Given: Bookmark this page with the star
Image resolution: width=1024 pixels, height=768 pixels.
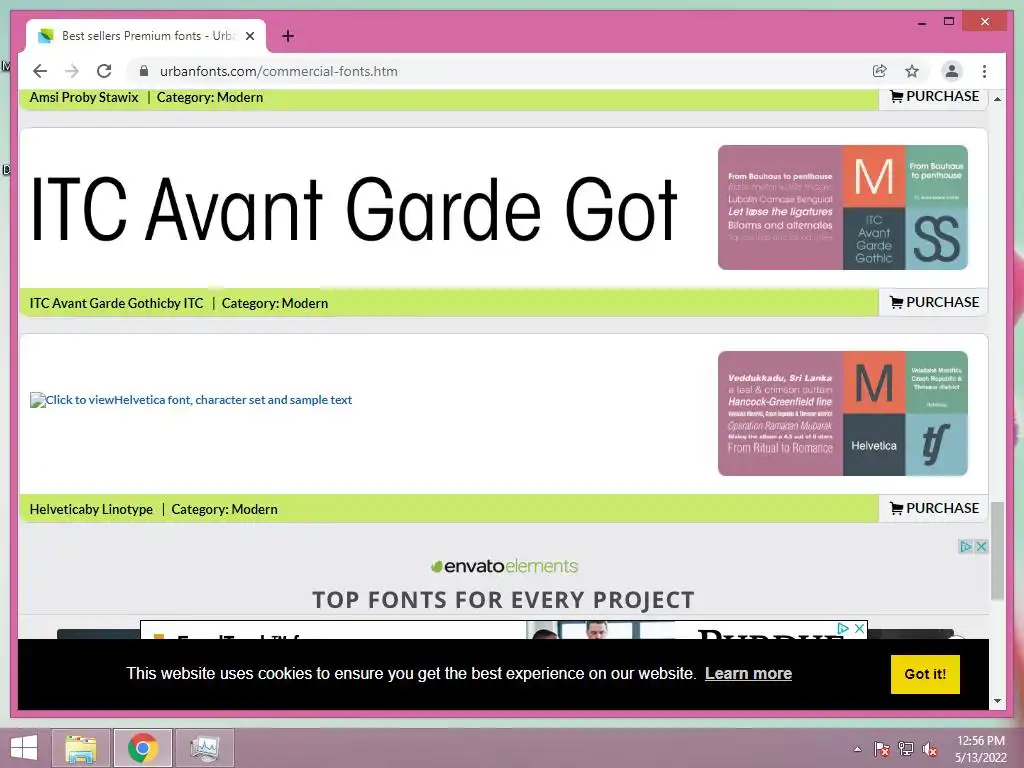Looking at the screenshot, I should (x=912, y=71).
